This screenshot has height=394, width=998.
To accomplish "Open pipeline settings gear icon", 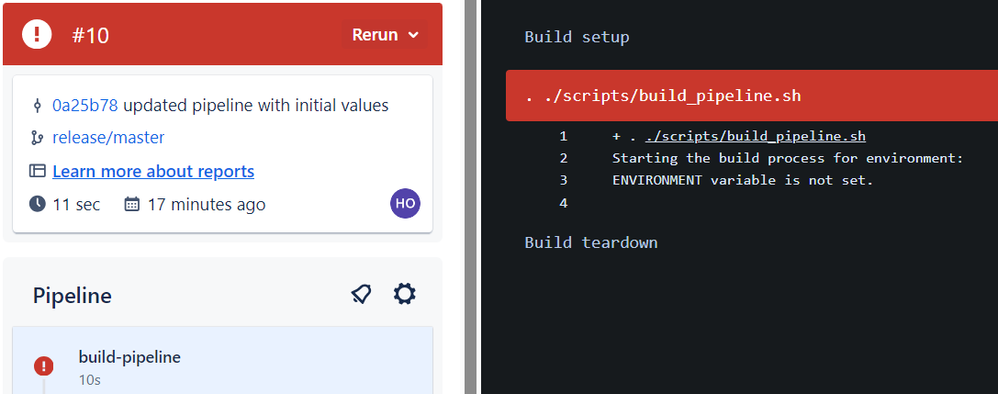I will (x=405, y=294).
